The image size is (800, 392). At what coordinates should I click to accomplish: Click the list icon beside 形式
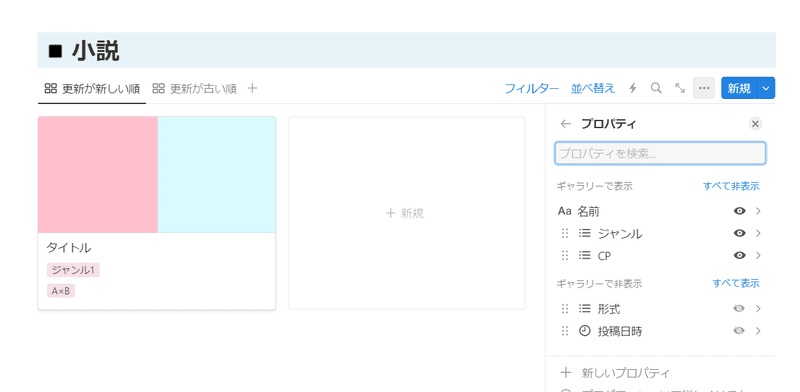click(x=584, y=309)
